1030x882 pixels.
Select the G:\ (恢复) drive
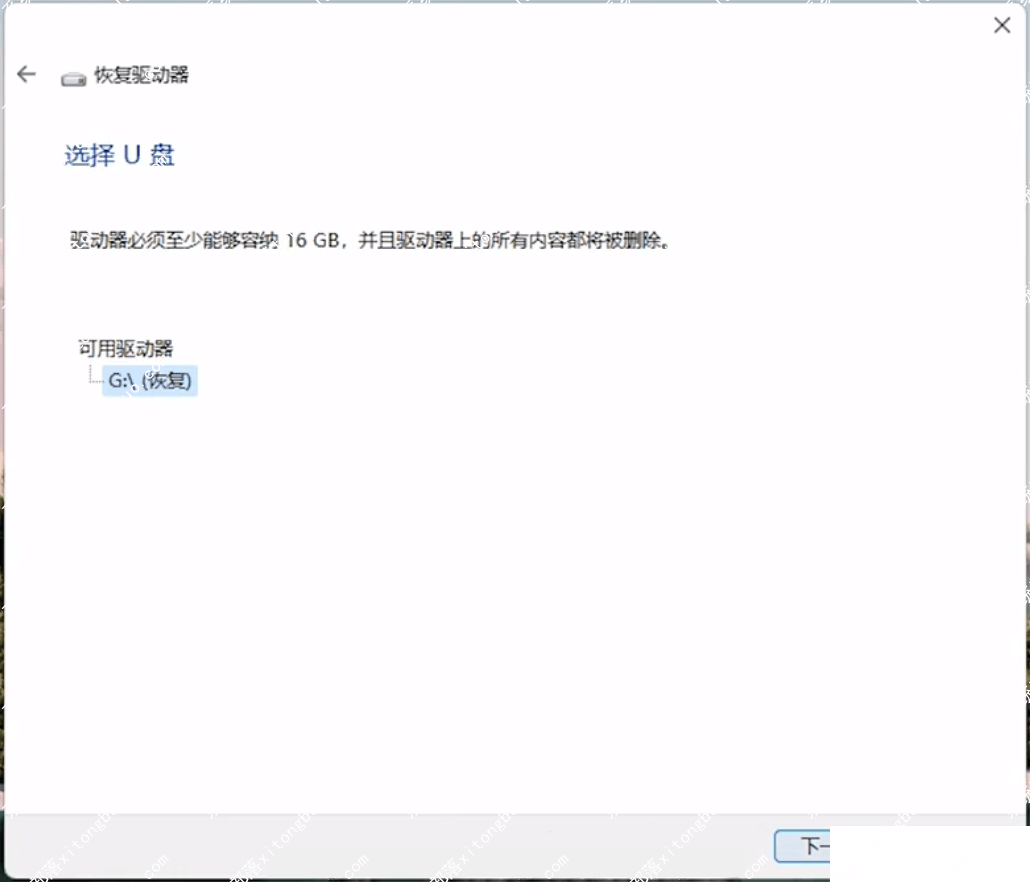pos(149,381)
